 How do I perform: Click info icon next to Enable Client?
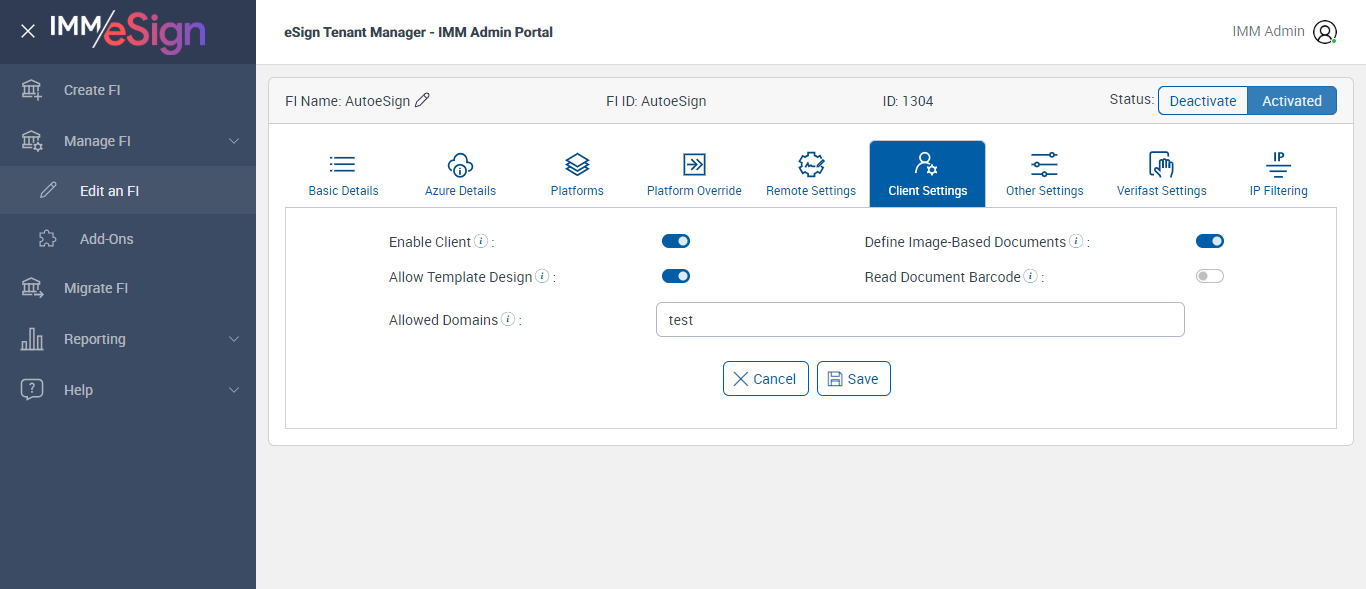pyautogui.click(x=481, y=241)
